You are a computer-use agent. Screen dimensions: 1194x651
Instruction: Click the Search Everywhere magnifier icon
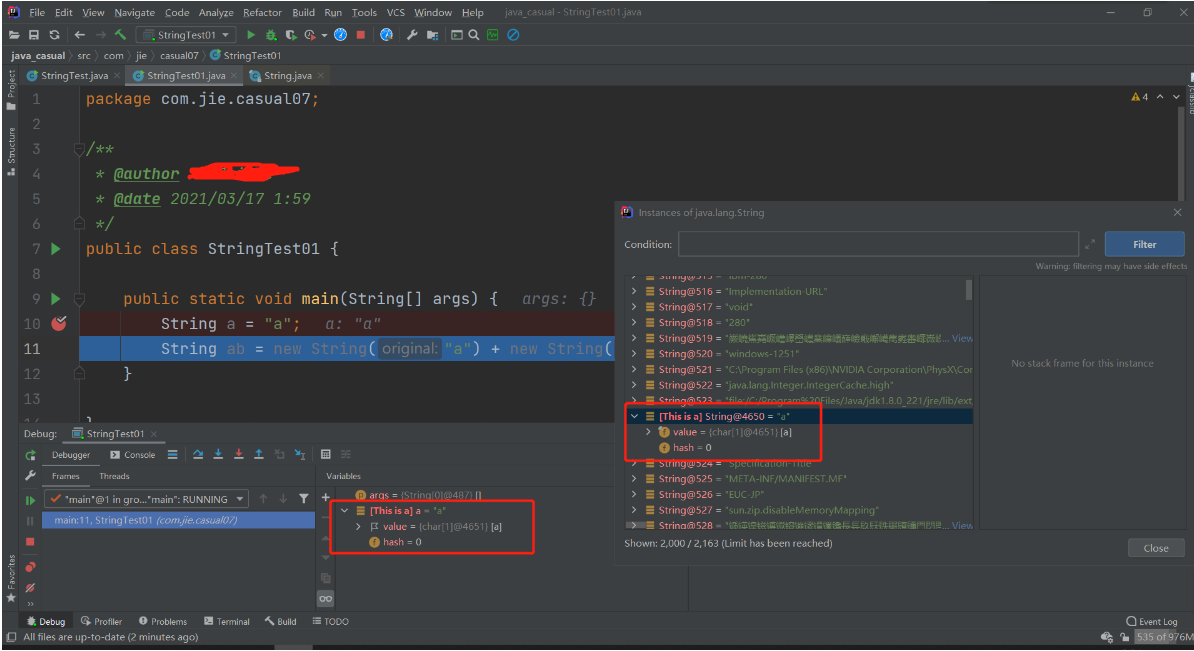pos(474,35)
